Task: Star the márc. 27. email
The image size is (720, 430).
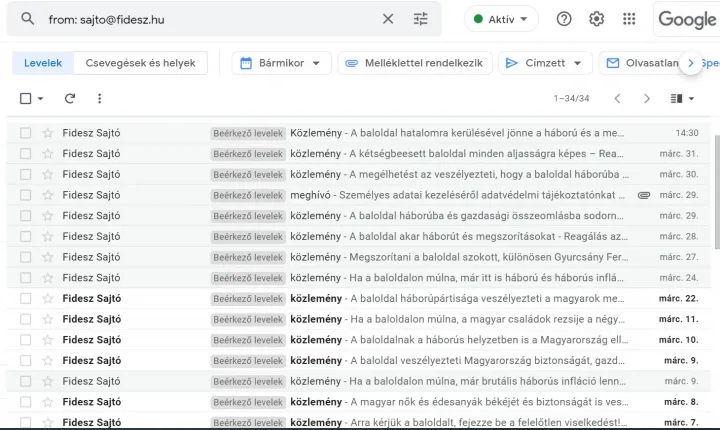Action: [48, 257]
